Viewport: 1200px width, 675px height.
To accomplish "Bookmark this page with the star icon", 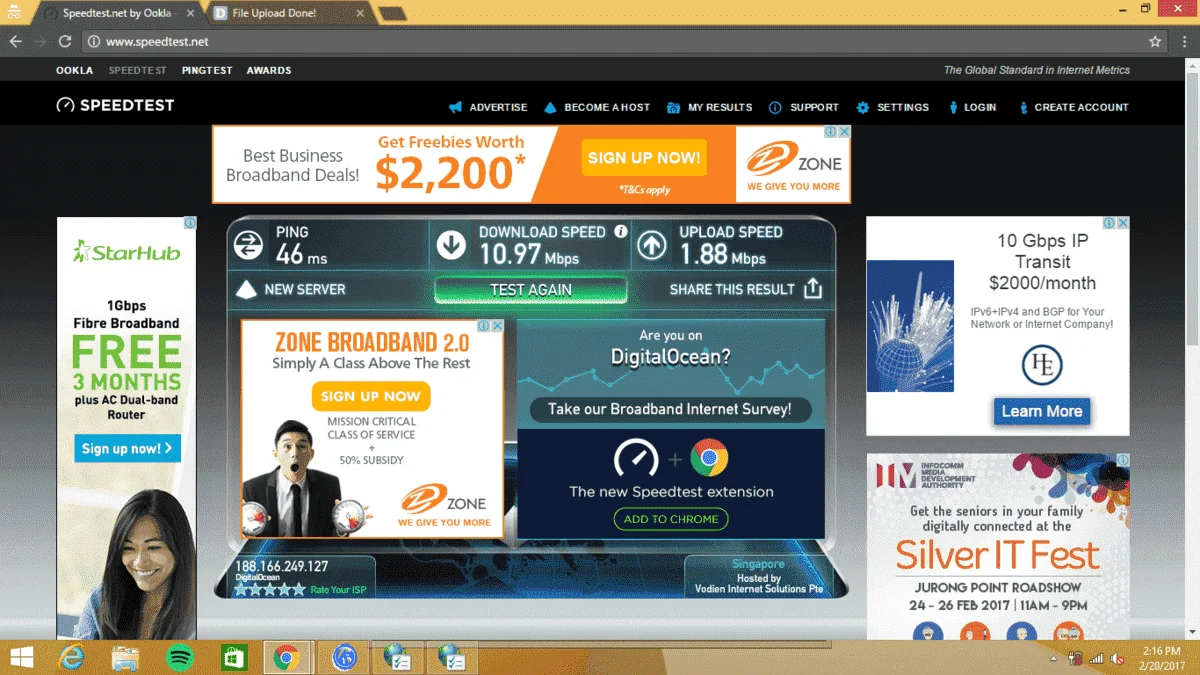I will click(x=1155, y=42).
